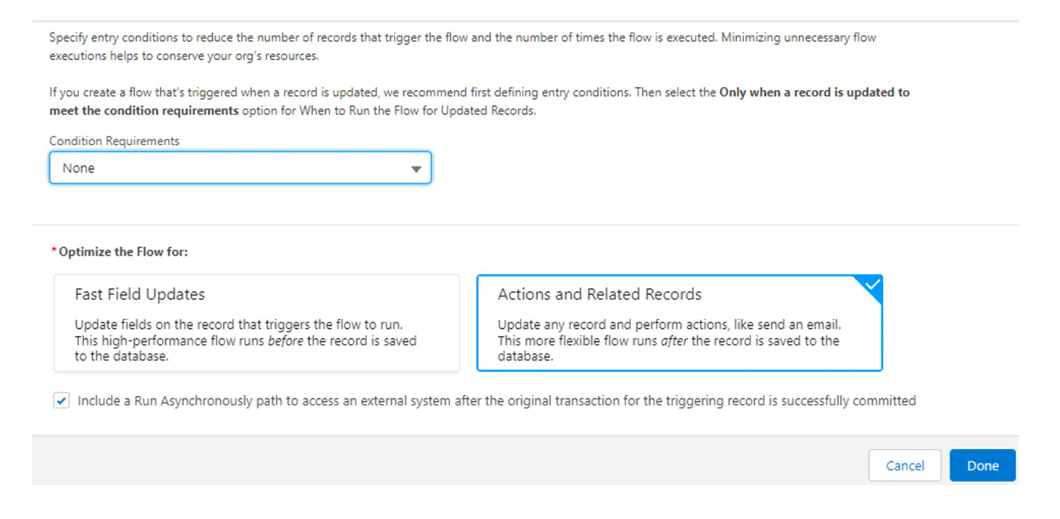
Task: Select the Actions and Related Records card
Action: [x=679, y=323]
